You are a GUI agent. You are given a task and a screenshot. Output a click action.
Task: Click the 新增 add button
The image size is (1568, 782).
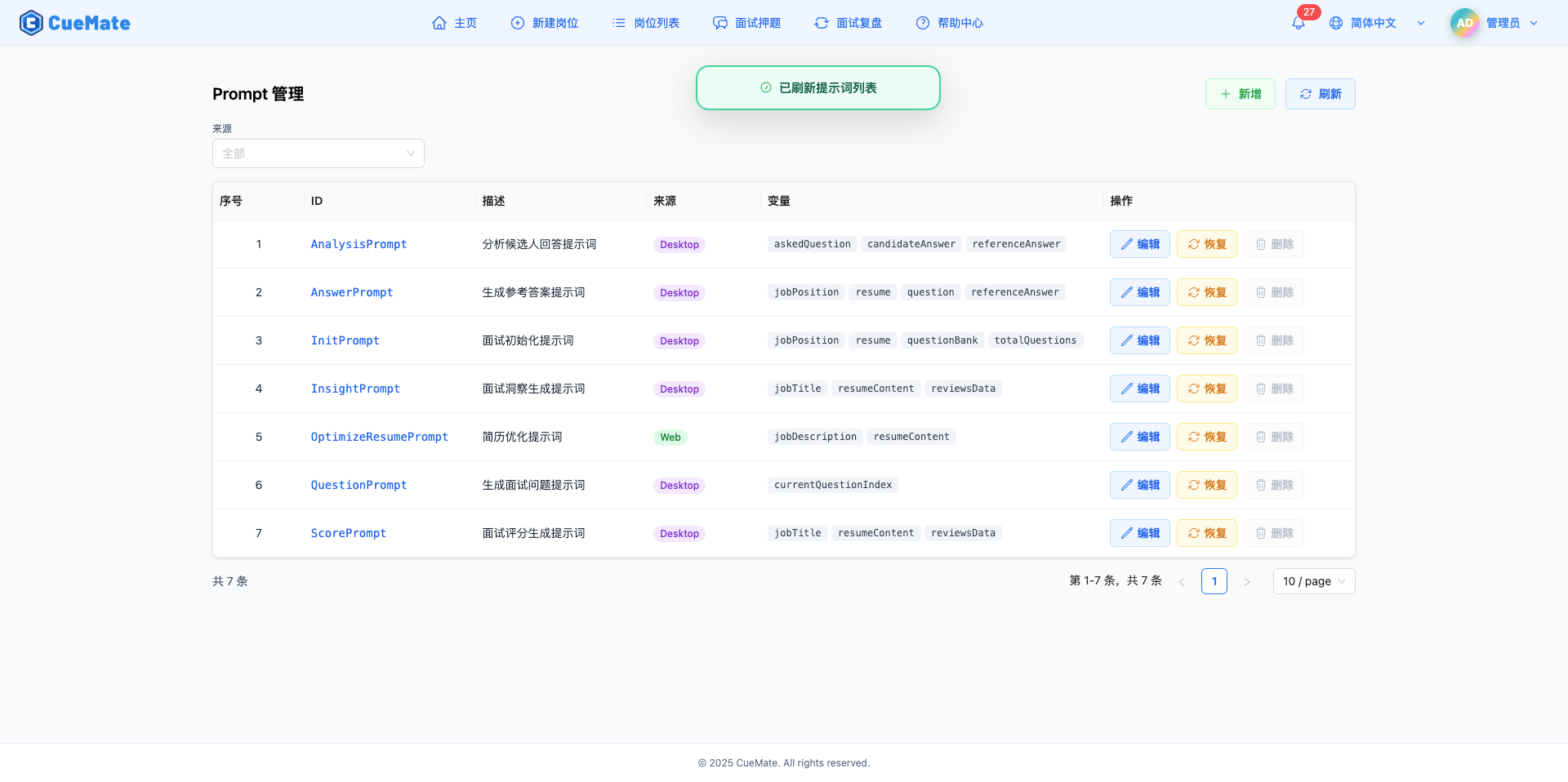tap(1240, 94)
